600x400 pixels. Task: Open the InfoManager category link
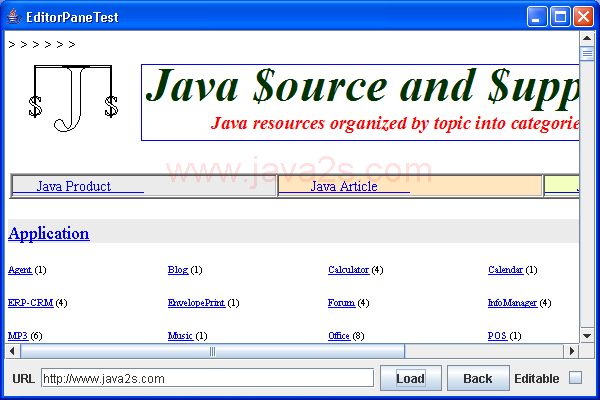pos(512,303)
